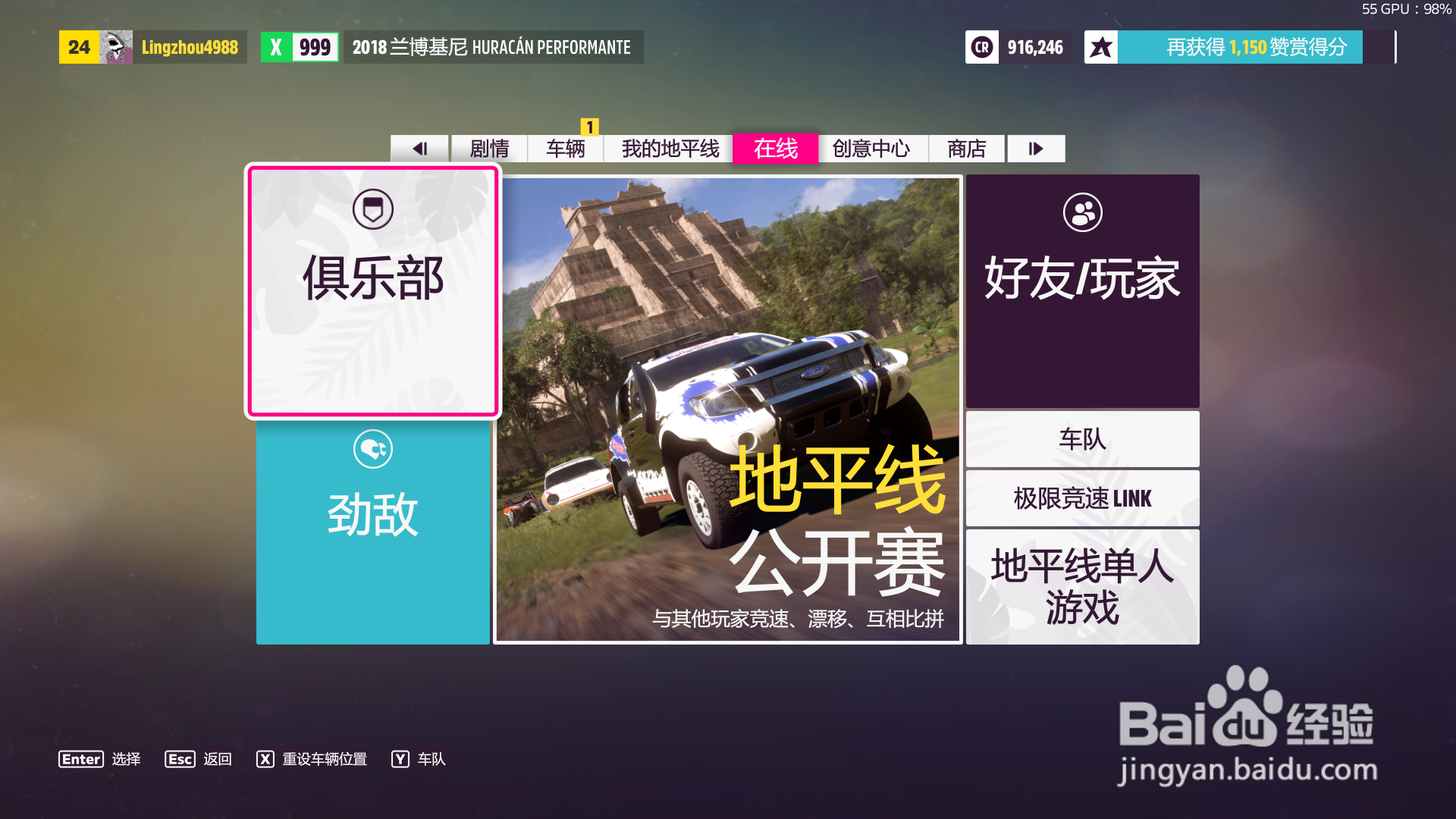
Task: Click the CR credits icon
Action: (982, 47)
